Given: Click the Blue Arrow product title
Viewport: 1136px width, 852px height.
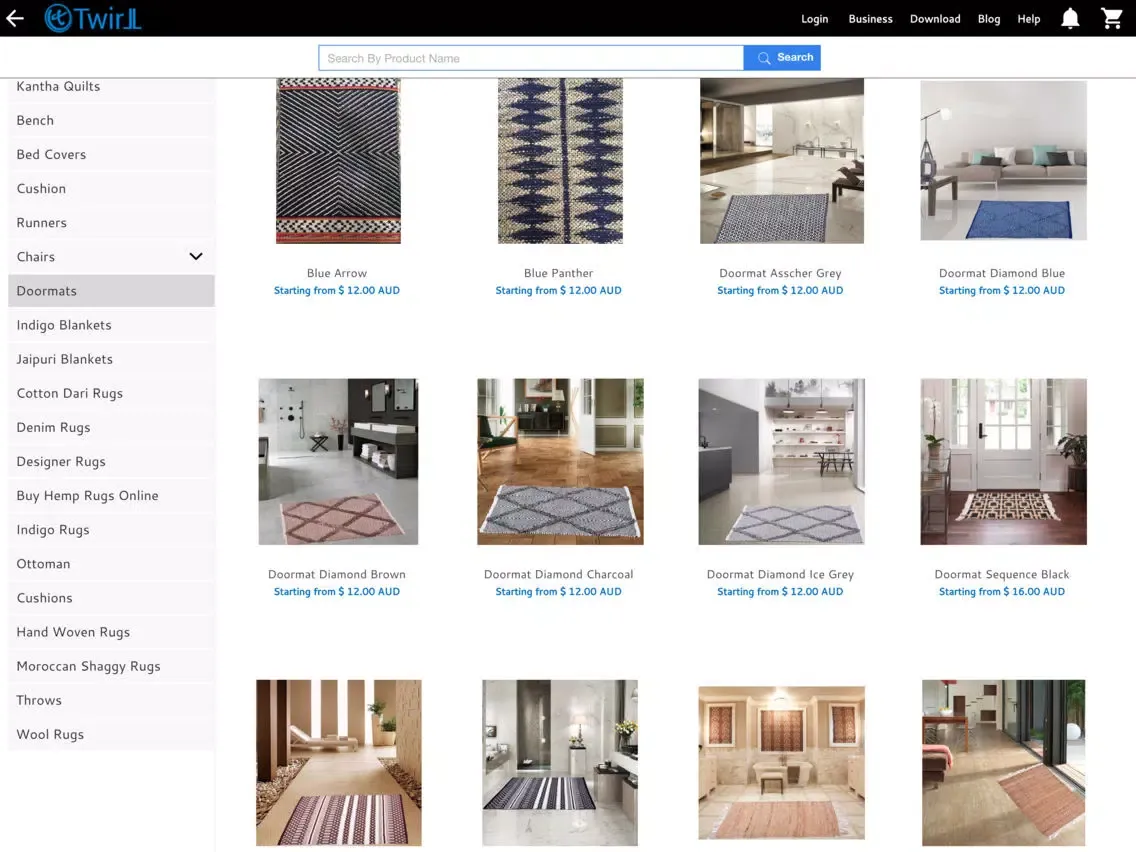Looking at the screenshot, I should pyautogui.click(x=337, y=273).
